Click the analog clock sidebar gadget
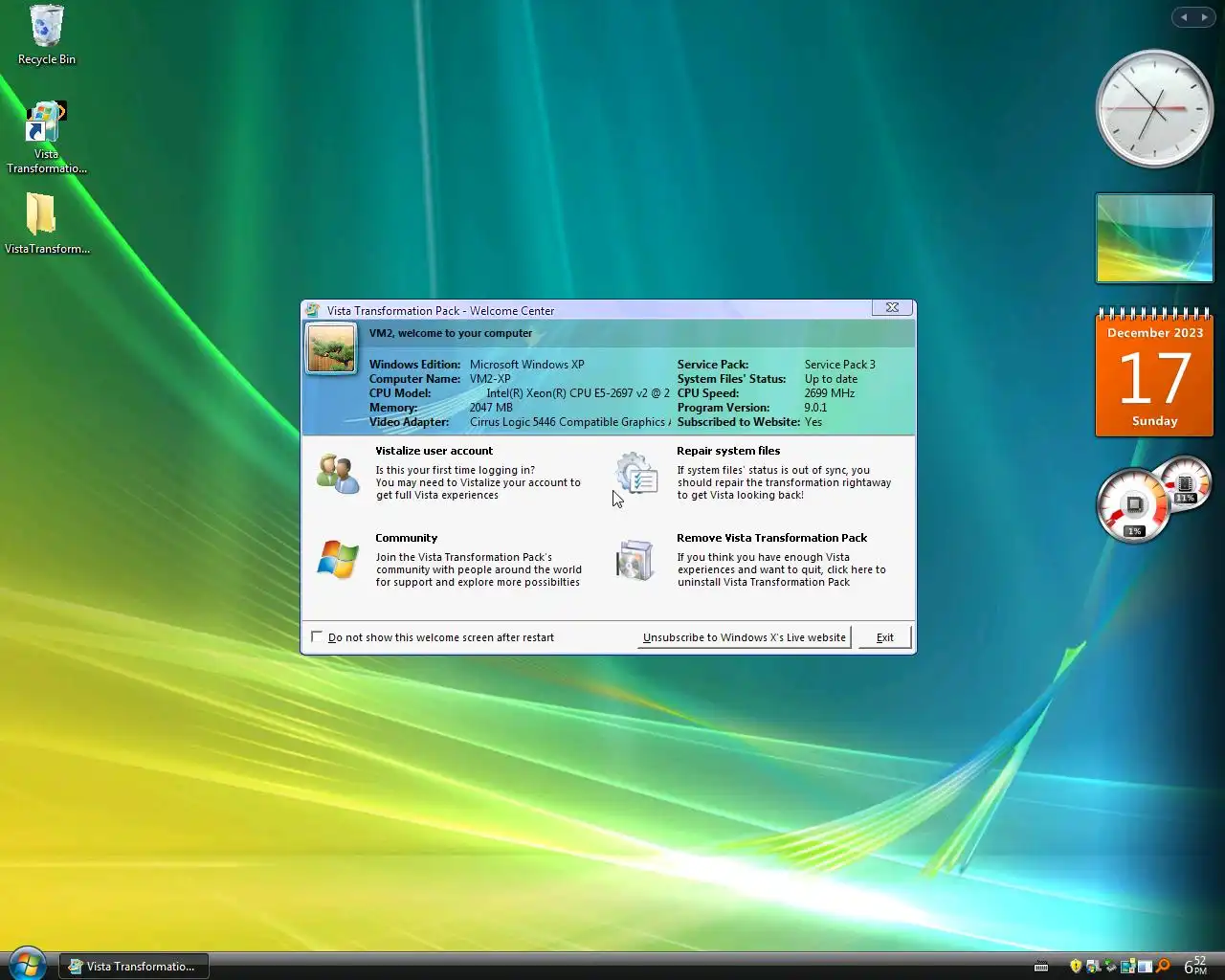 [x=1154, y=108]
